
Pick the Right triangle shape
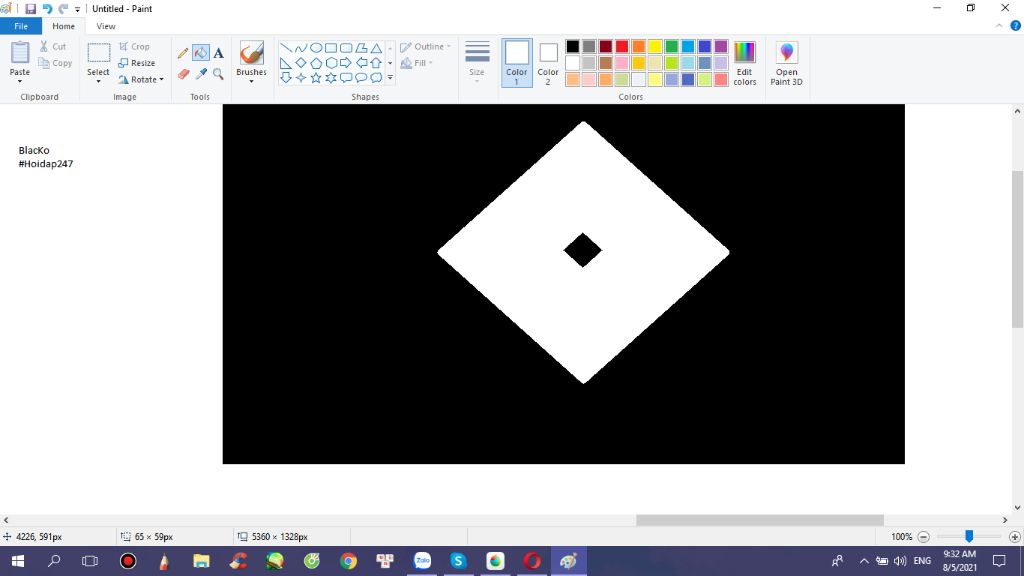click(x=285, y=63)
